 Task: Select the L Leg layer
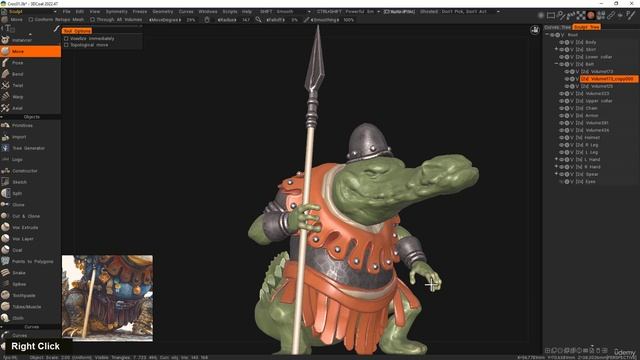(592, 152)
